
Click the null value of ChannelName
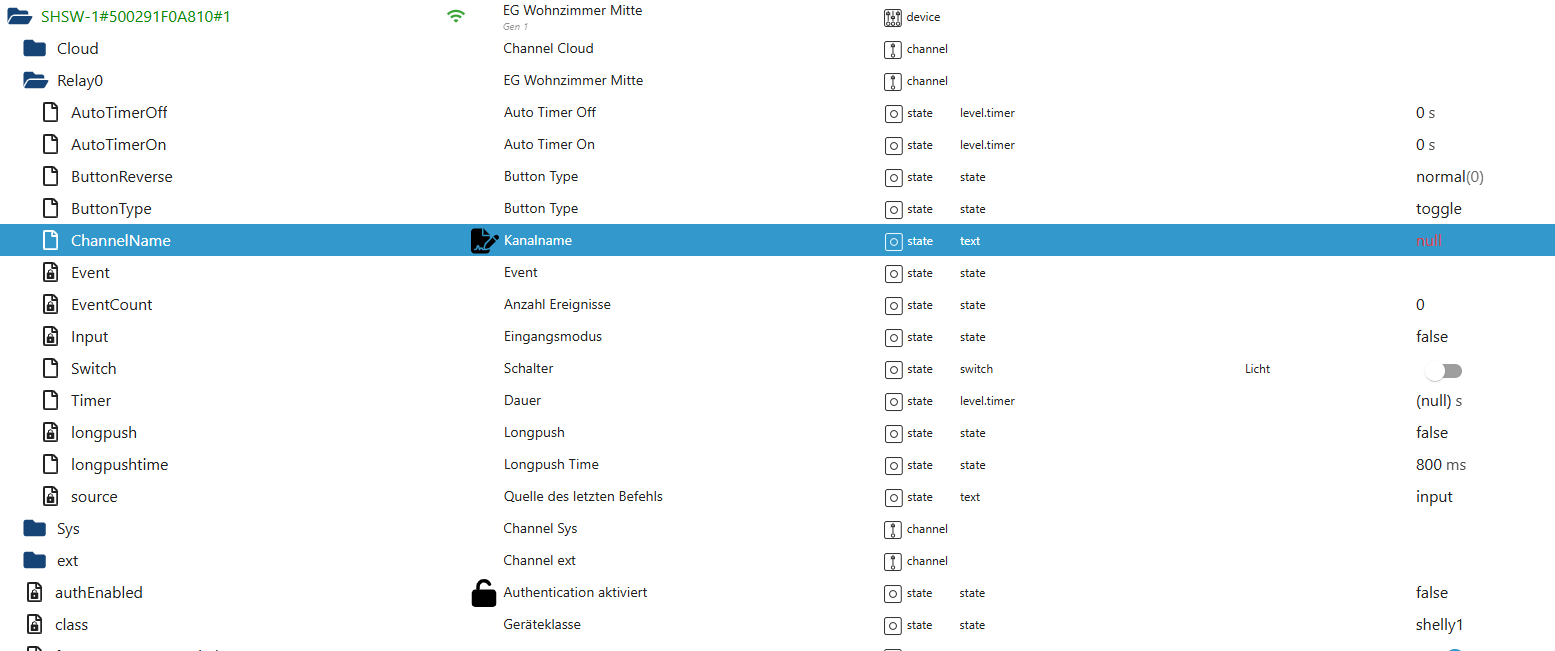[1429, 240]
